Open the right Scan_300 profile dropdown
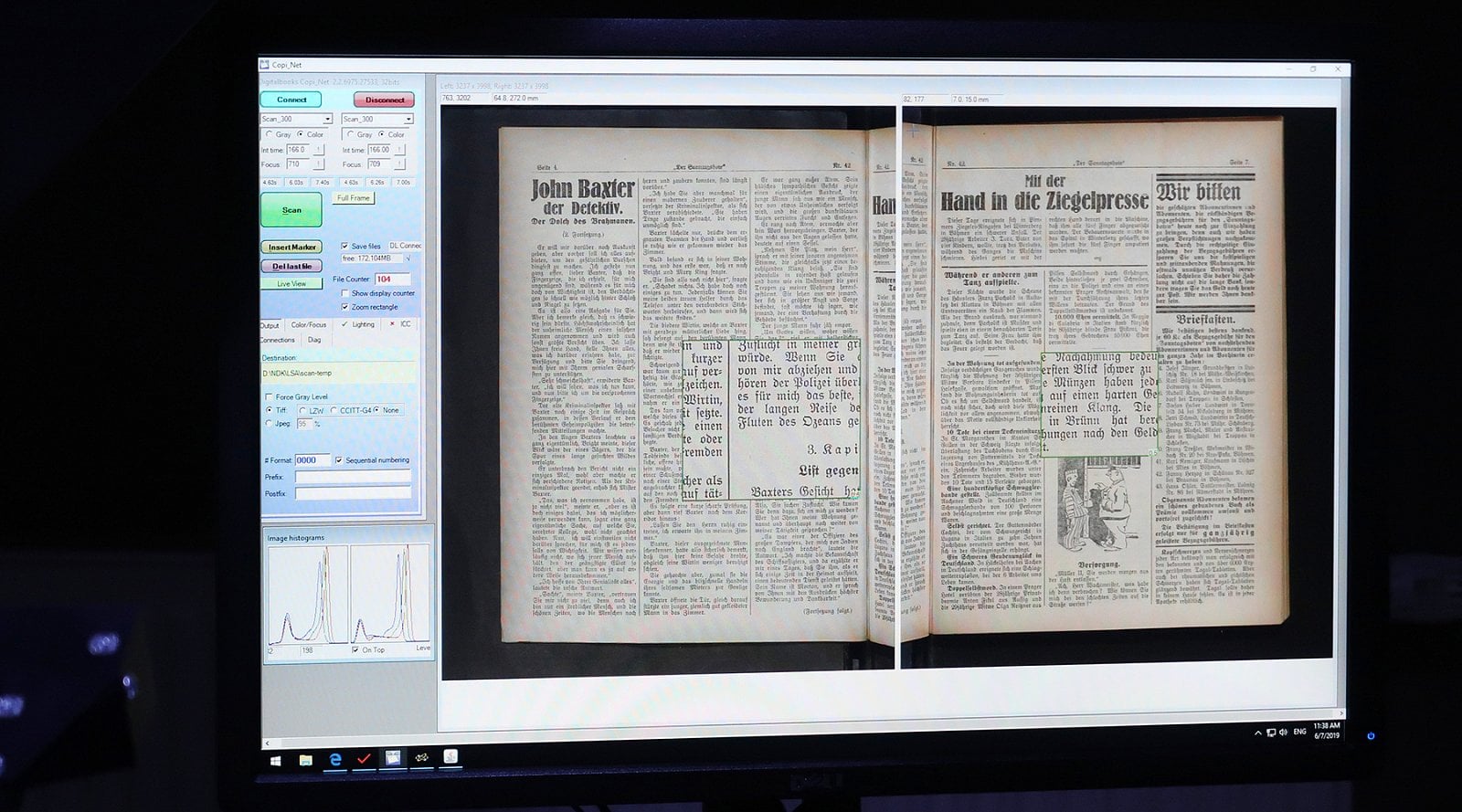Screen dimensions: 1462x812 click(x=377, y=119)
